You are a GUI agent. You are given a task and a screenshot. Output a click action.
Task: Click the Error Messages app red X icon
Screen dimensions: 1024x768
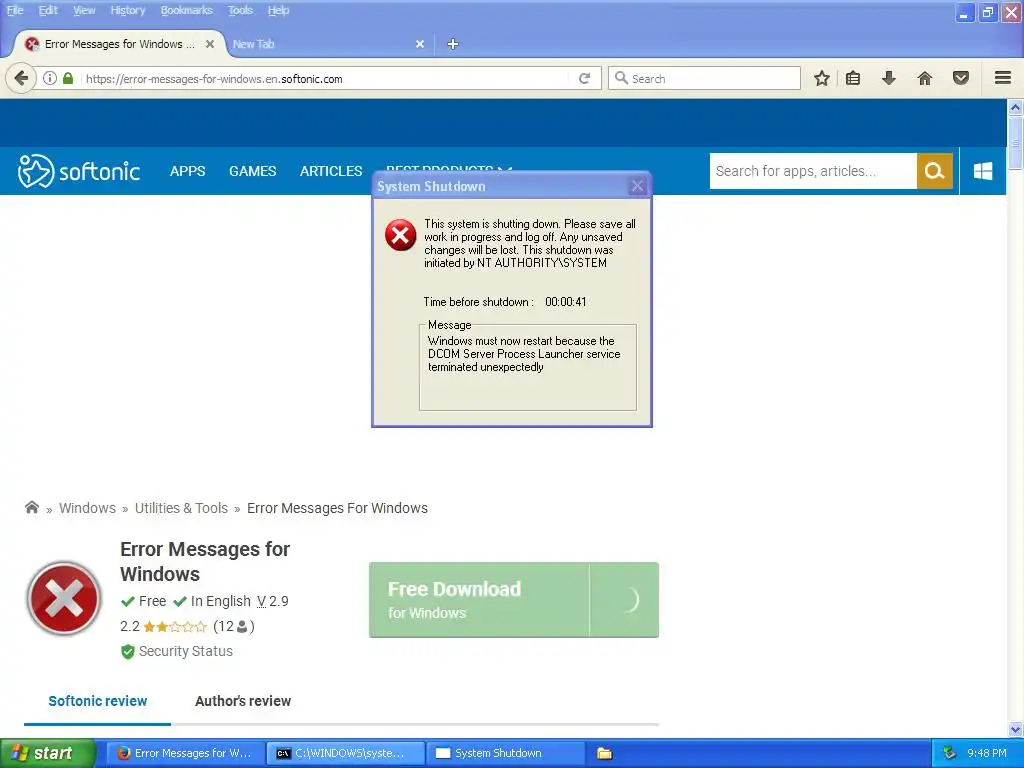(x=64, y=598)
